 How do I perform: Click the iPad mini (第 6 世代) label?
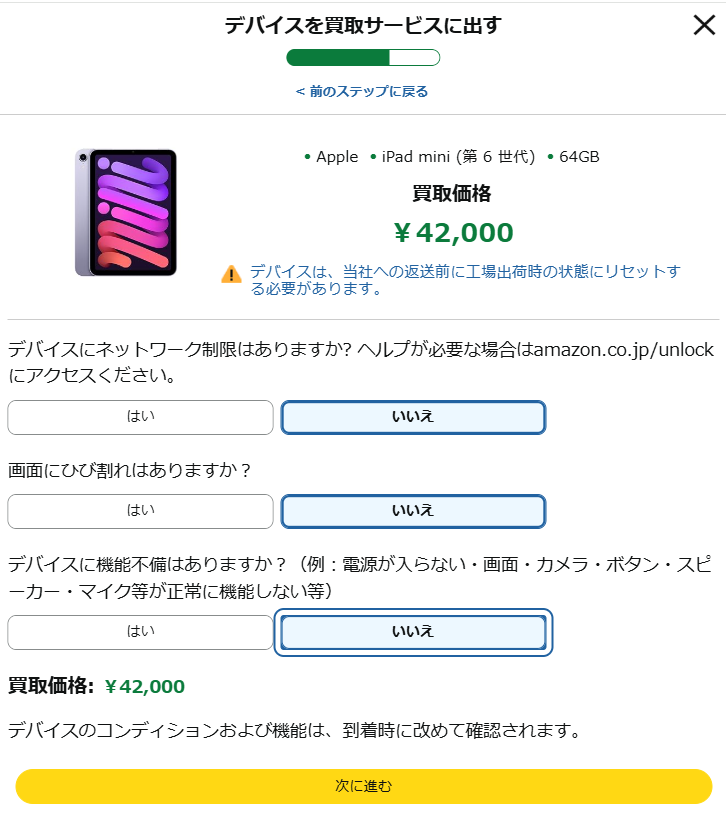458,157
